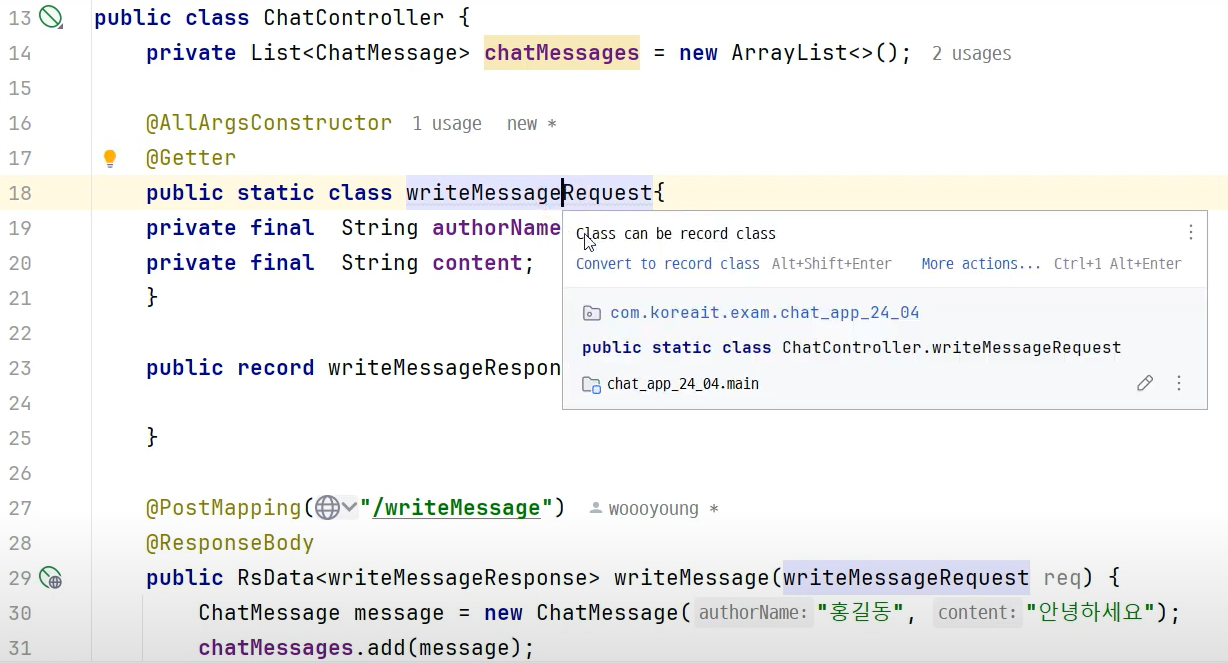Click the pencil edit icon in the popup
Viewport: 1228px width, 663px height.
[x=1145, y=383]
